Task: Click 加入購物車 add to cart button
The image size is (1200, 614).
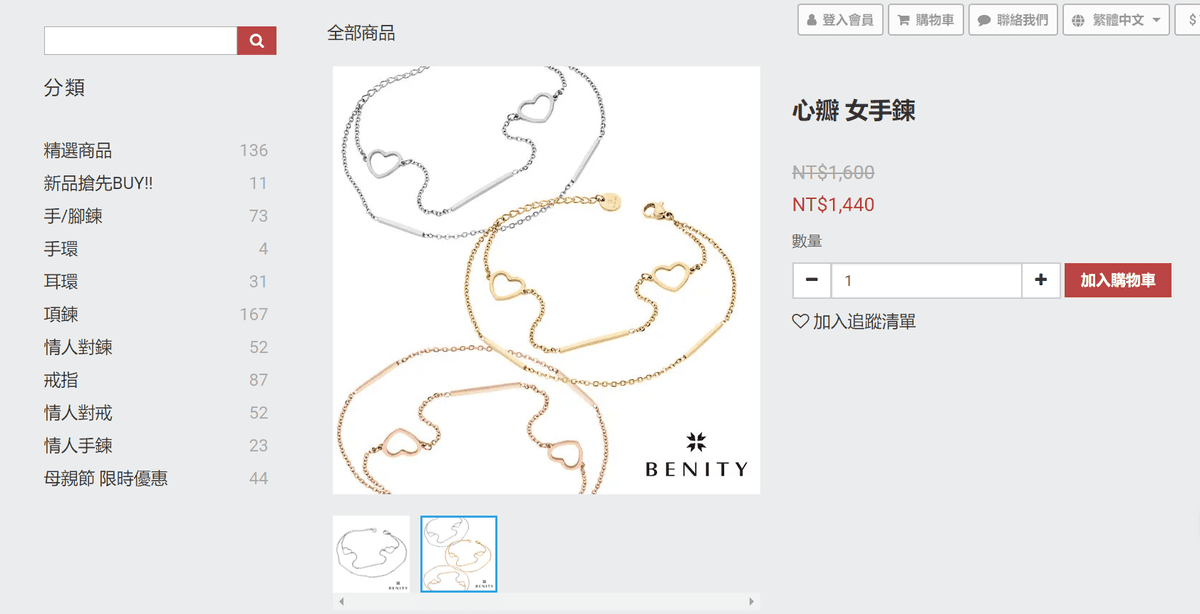Action: point(1118,280)
